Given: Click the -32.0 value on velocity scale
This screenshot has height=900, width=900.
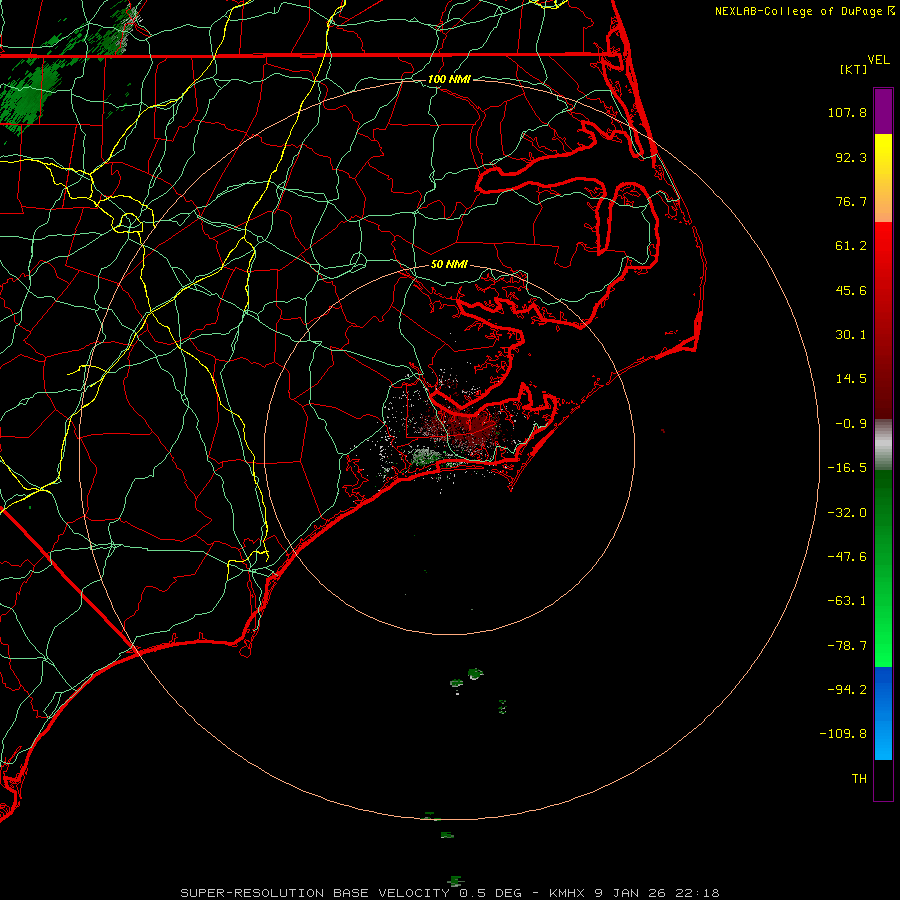Looking at the screenshot, I should click(847, 513).
